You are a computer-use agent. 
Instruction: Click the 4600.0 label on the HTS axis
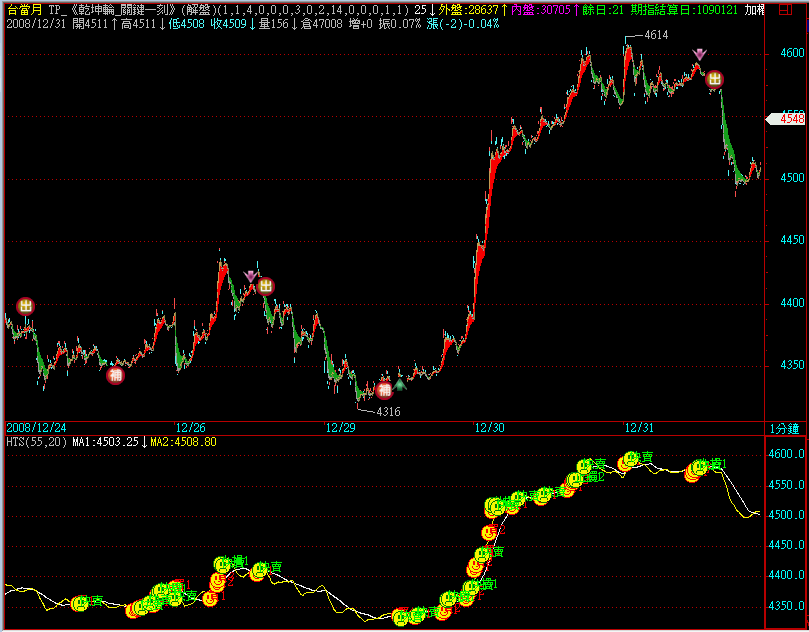coord(786,454)
